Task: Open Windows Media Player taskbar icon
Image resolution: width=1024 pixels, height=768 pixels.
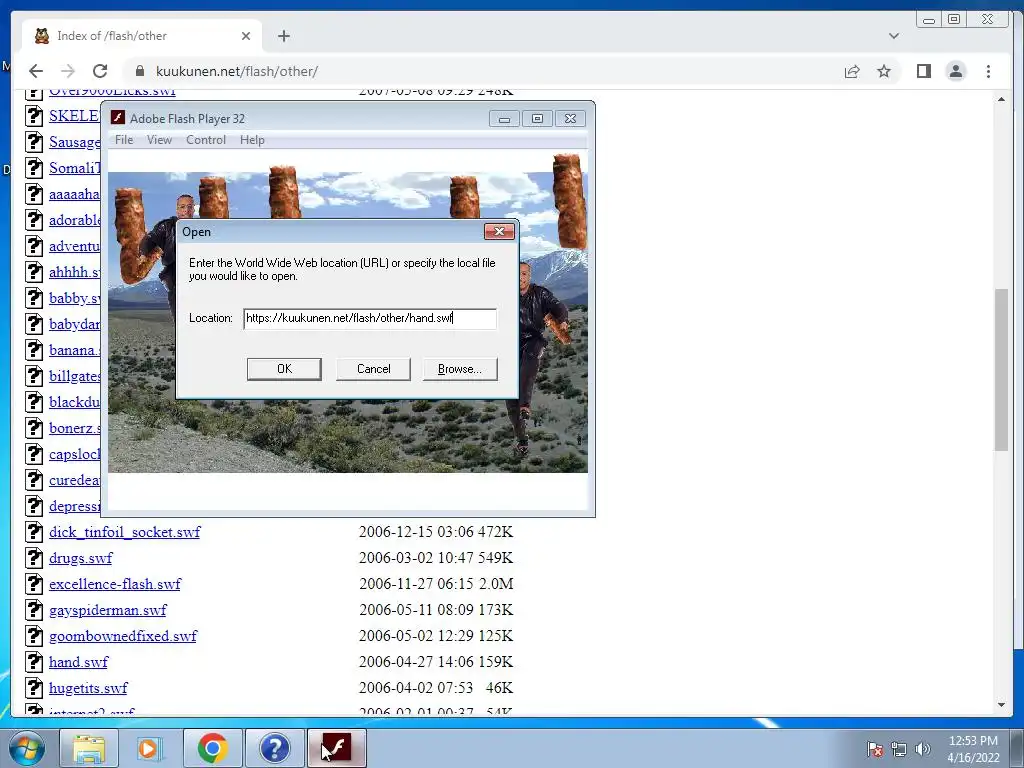Action: click(150, 748)
